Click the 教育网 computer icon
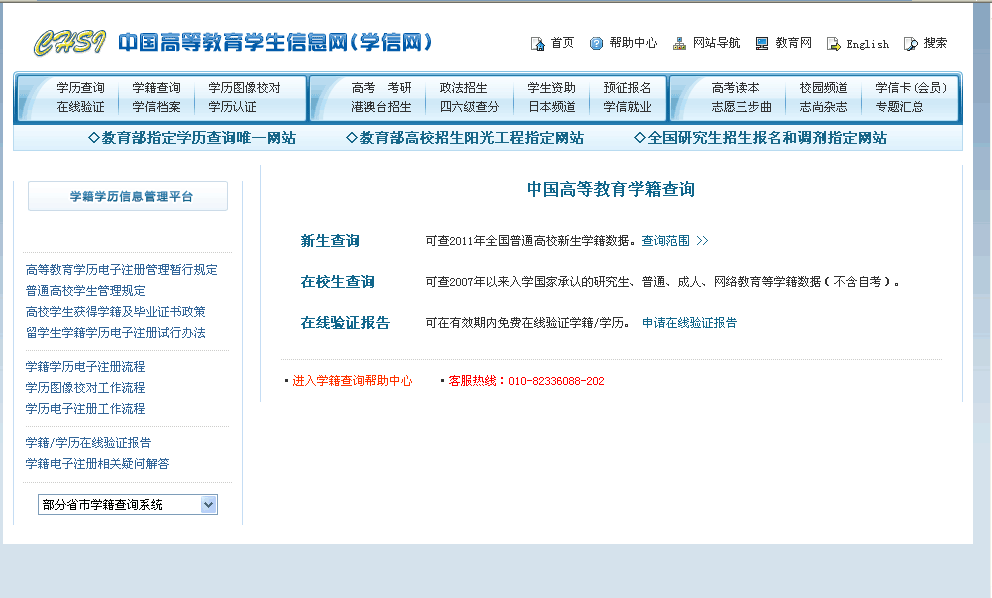This screenshot has width=992, height=598. (762, 44)
